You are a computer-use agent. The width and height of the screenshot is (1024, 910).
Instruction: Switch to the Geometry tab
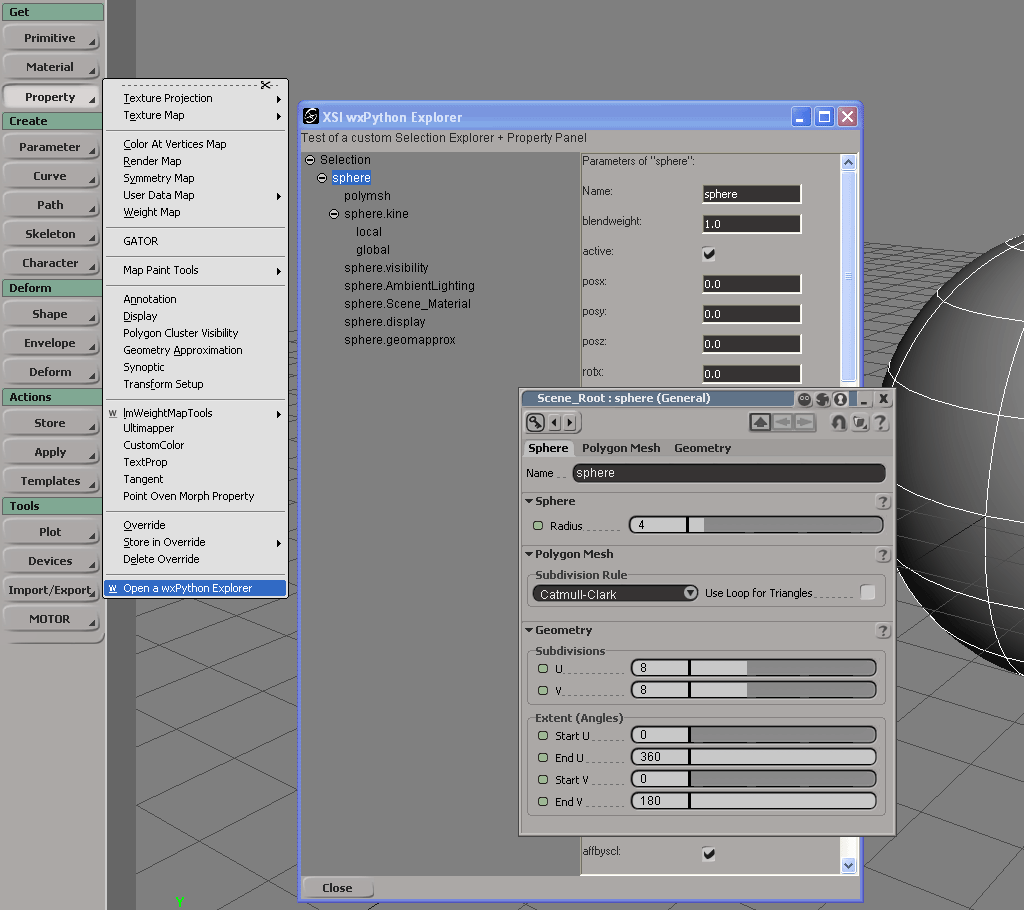702,448
